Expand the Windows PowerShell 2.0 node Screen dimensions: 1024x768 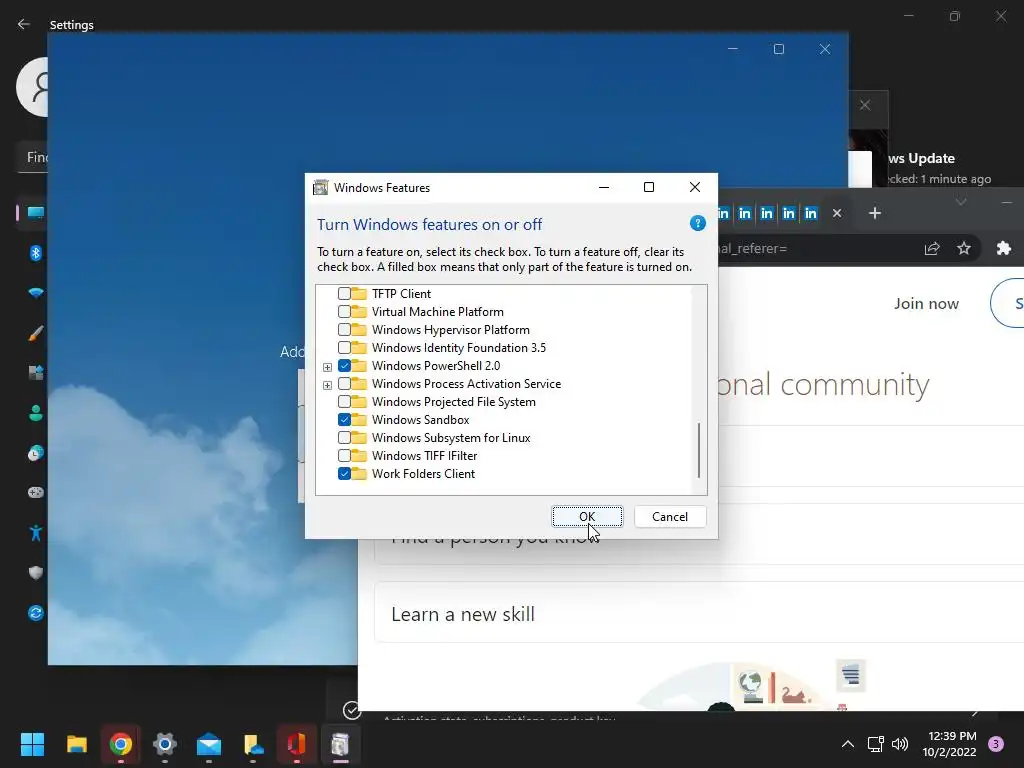[x=327, y=367]
